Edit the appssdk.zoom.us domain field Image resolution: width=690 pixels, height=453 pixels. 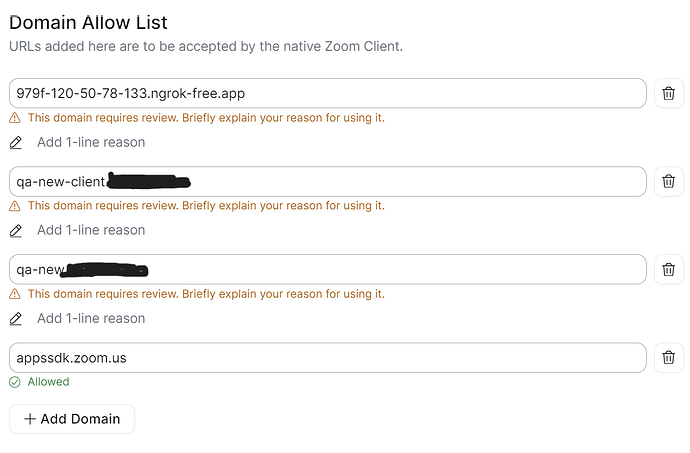coord(327,358)
